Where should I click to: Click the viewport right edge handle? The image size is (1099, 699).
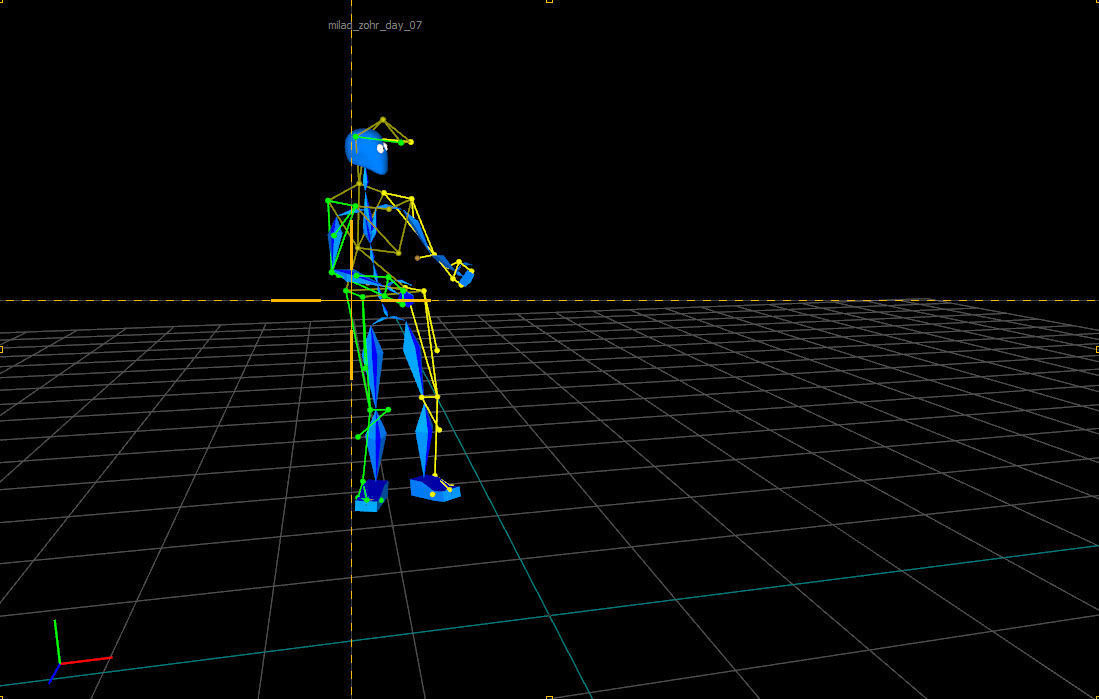[1096, 349]
